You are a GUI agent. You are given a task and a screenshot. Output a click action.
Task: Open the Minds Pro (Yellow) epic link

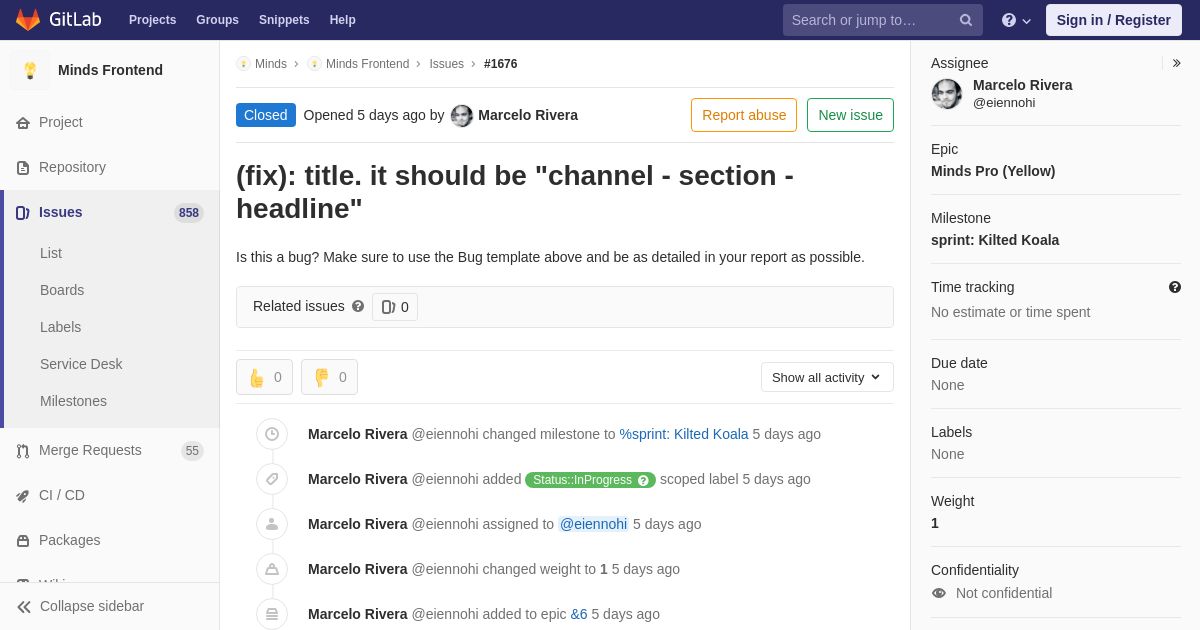993,171
